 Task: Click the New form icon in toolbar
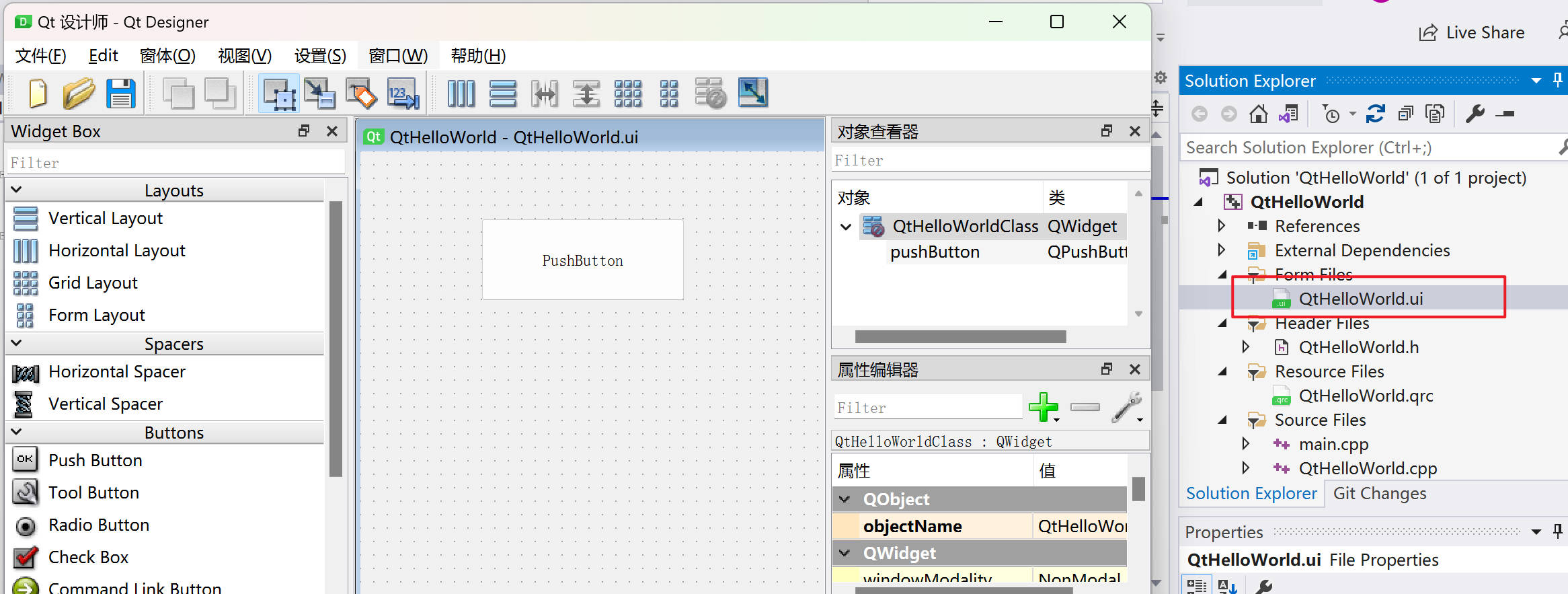pyautogui.click(x=38, y=93)
